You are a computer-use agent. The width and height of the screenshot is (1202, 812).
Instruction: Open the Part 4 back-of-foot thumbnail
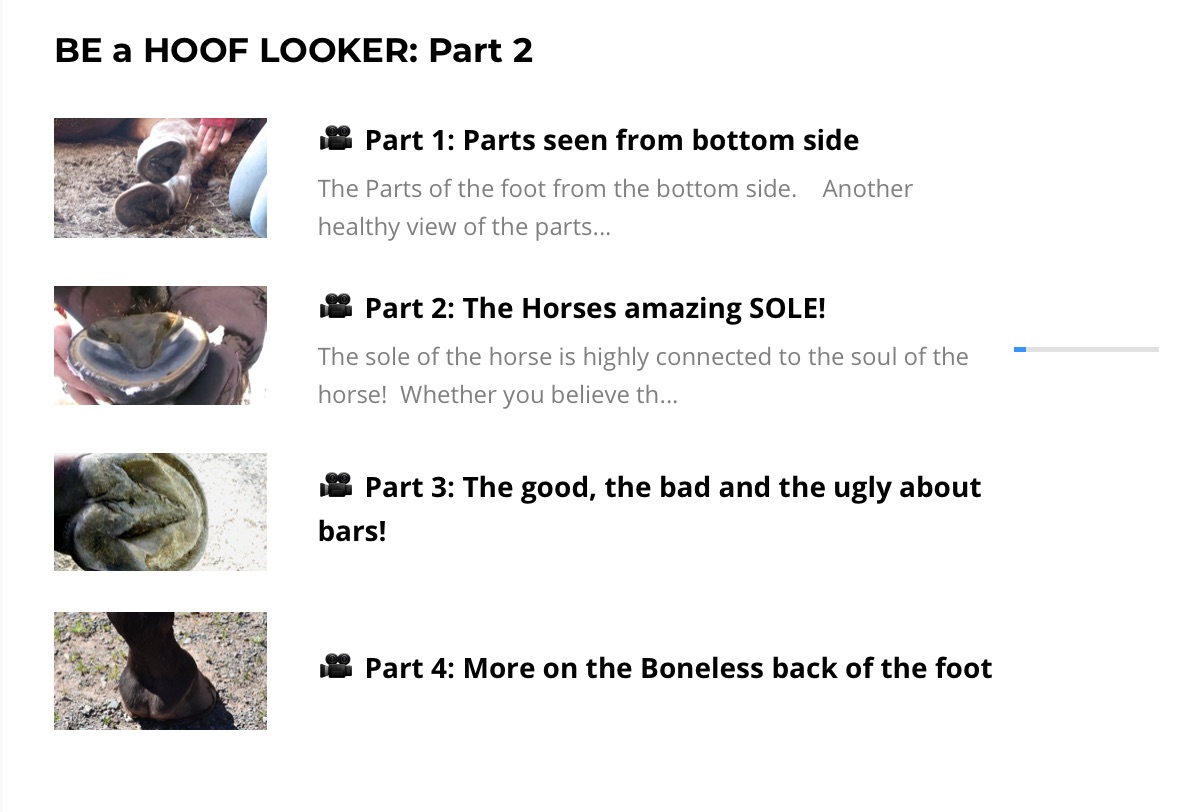click(160, 671)
